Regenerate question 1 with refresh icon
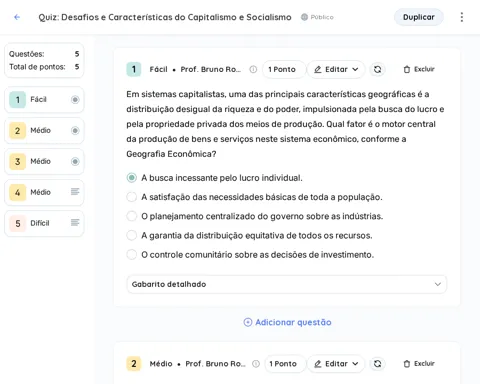This screenshot has width=480, height=384. (377, 69)
